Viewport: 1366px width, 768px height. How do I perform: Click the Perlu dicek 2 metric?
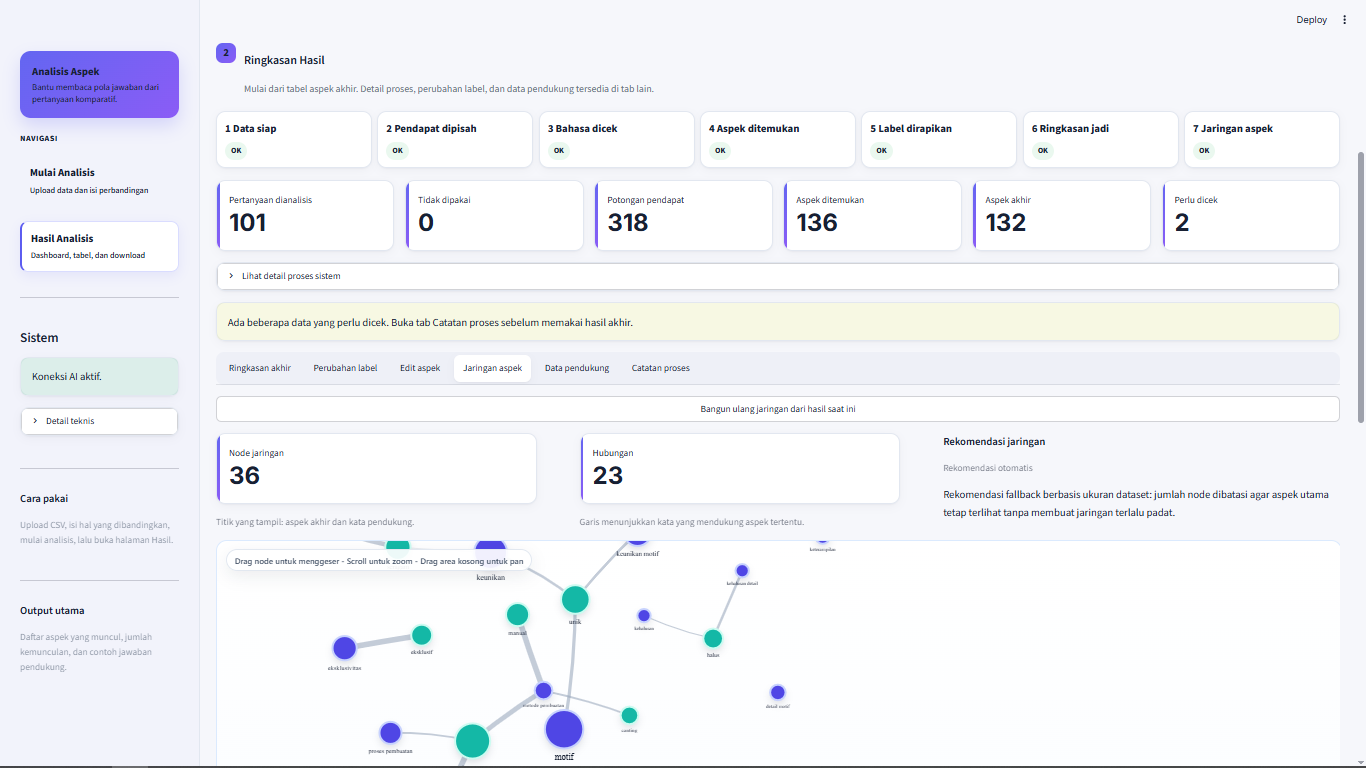pos(1251,215)
